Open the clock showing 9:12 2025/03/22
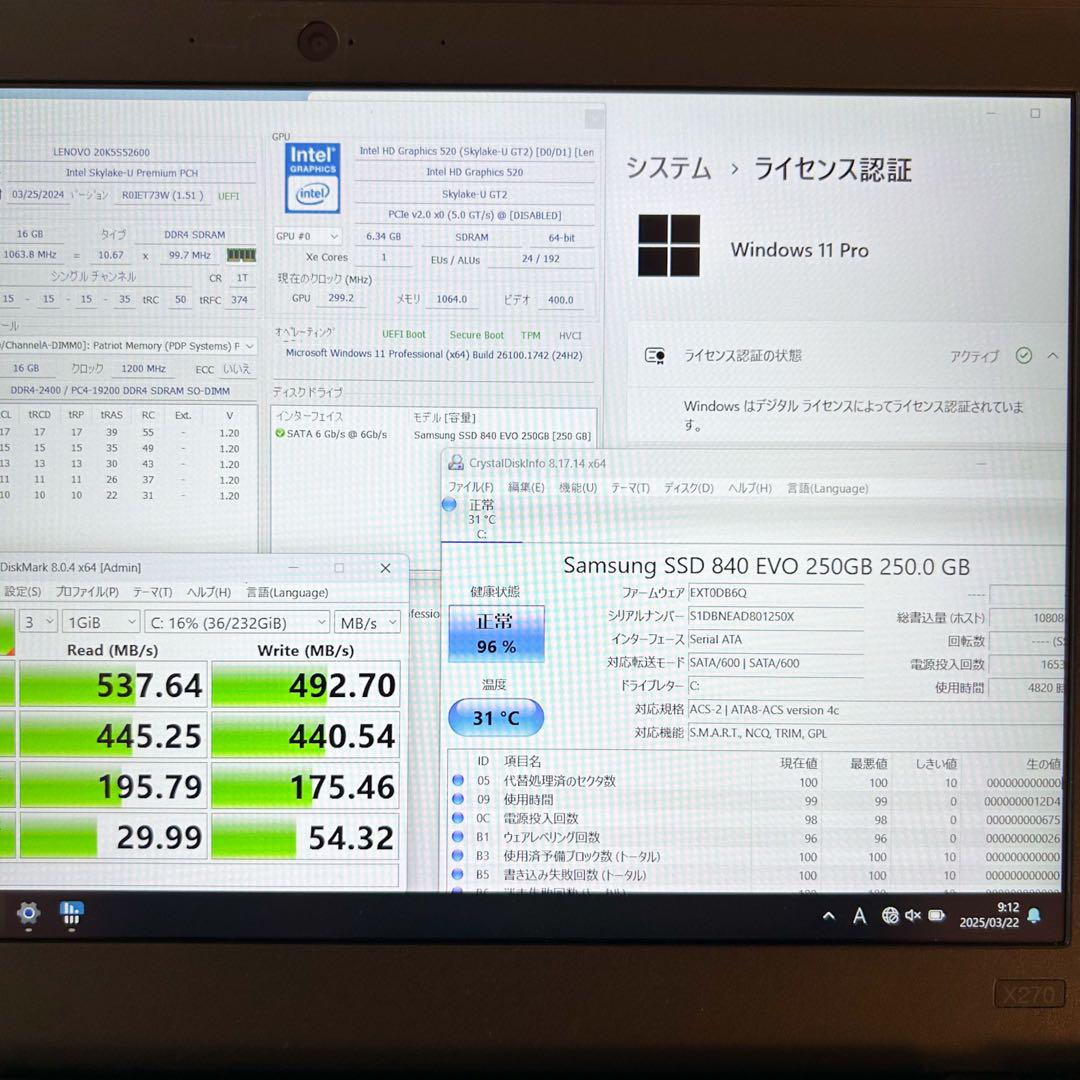Screen dimensions: 1080x1080 [989, 915]
